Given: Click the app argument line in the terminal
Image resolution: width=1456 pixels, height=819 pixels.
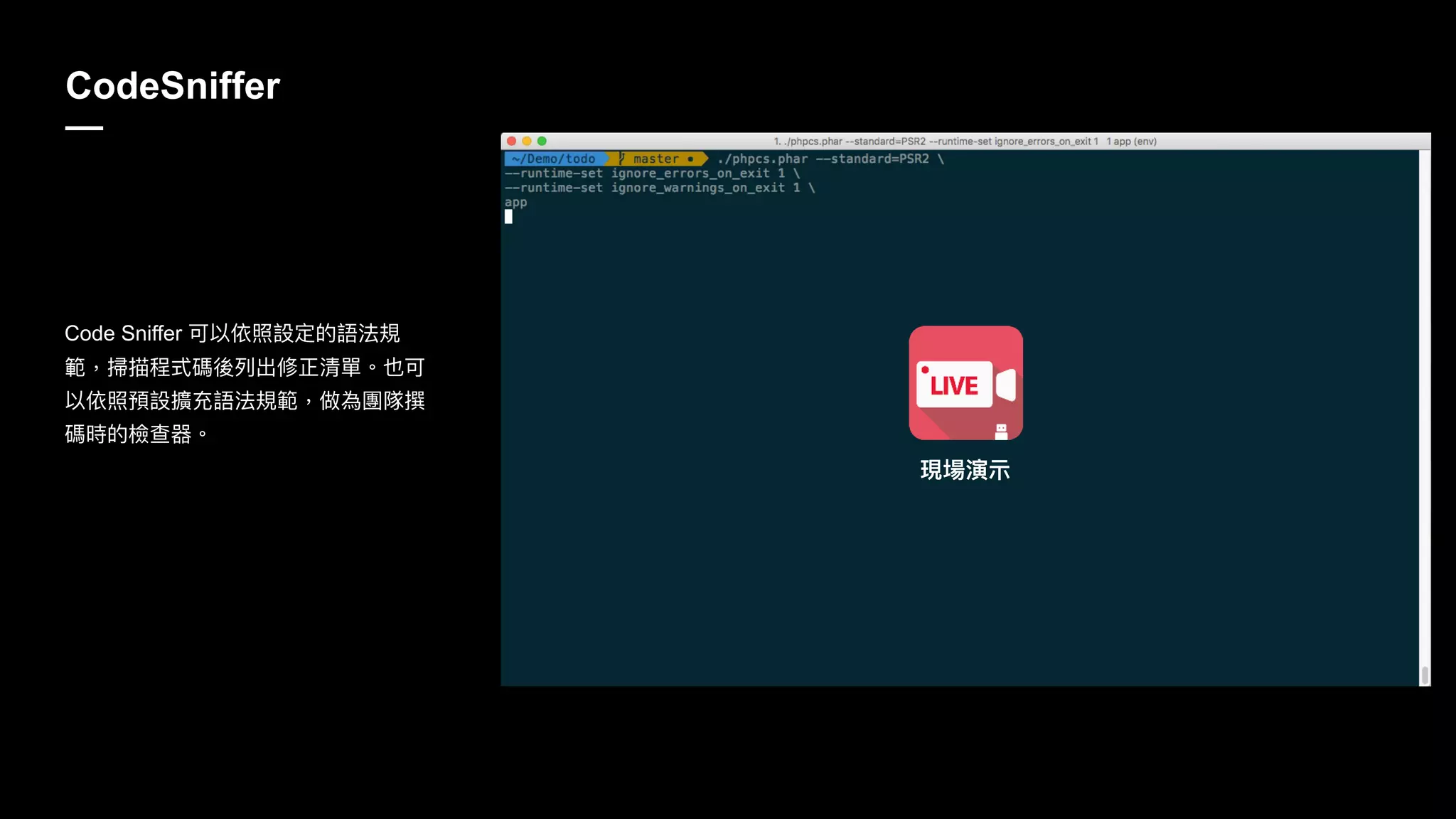Looking at the screenshot, I should click(x=516, y=203).
